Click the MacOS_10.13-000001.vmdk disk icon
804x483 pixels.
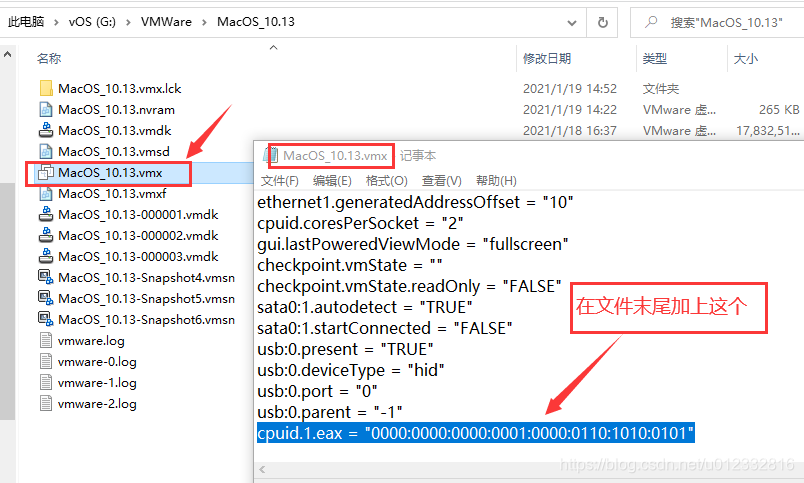(x=46, y=214)
